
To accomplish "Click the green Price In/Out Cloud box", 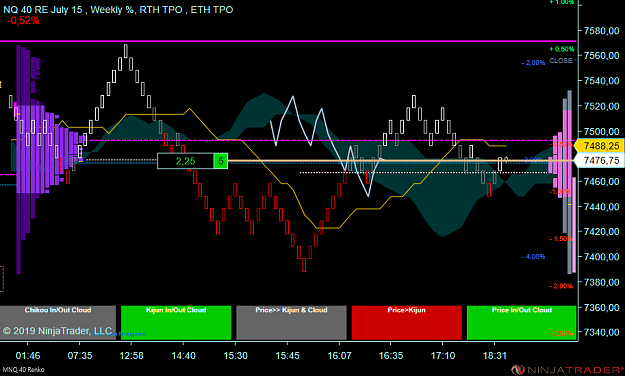I will point(521,323).
